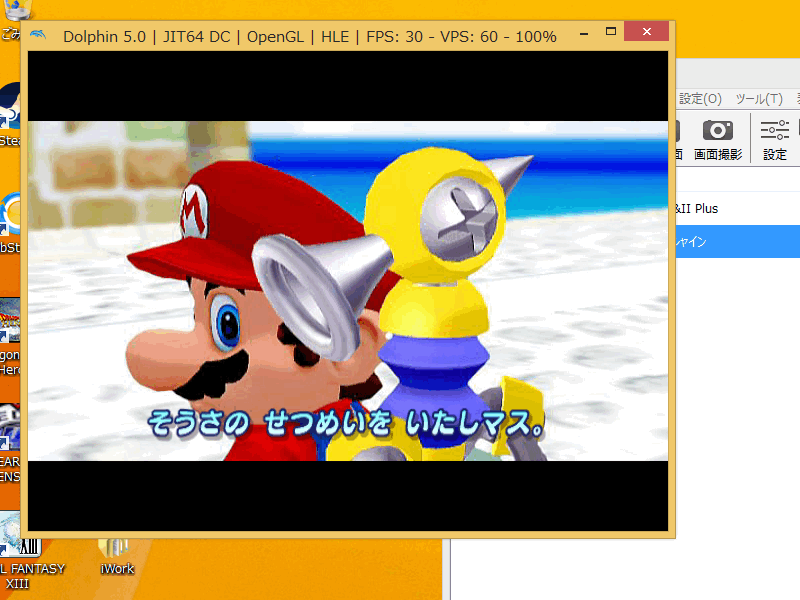Open the iWork desktop icon
Image resolution: width=800 pixels, height=600 pixels.
click(x=117, y=550)
